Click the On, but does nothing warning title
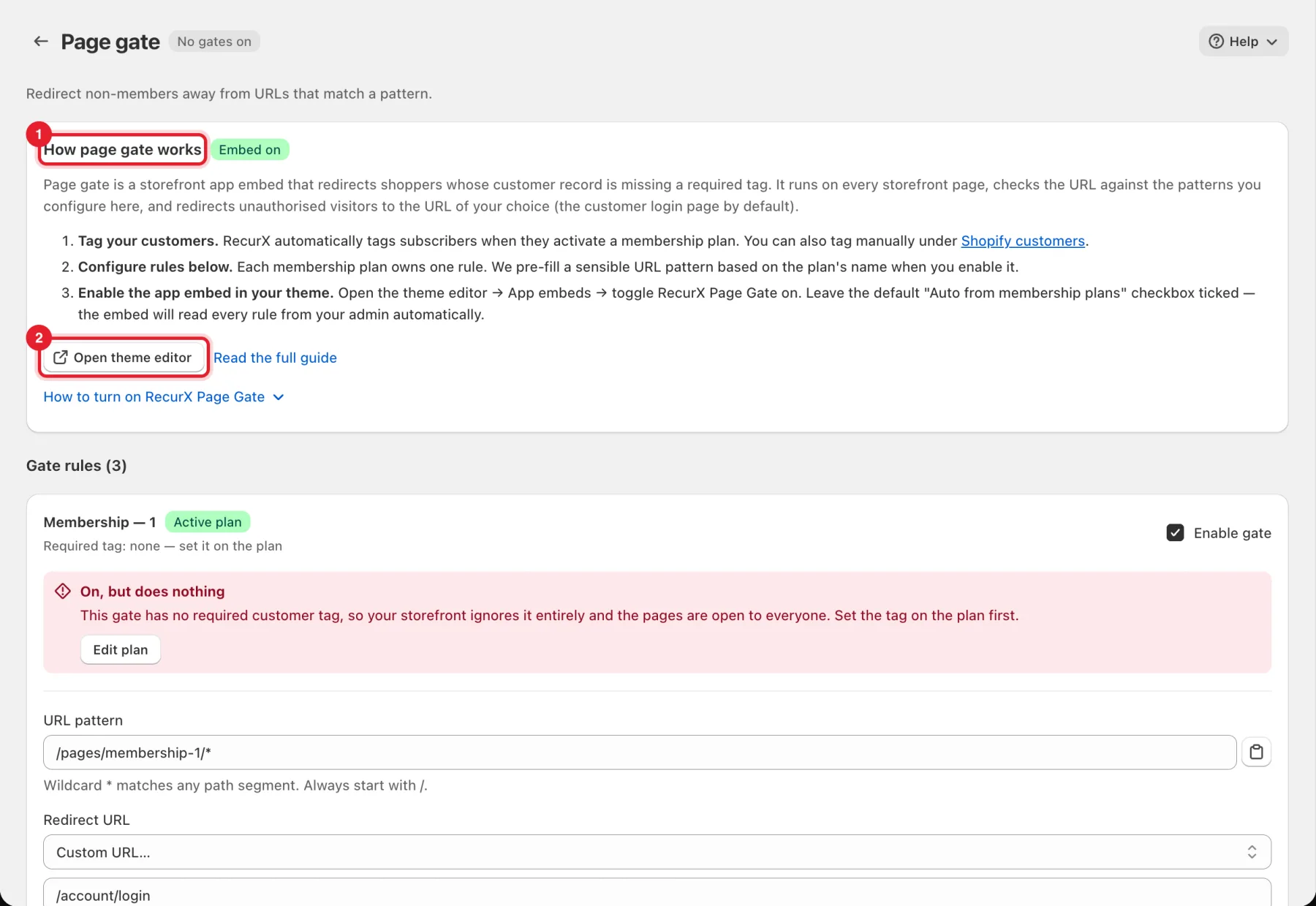Screen dimensions: 1316x906 coord(152,592)
